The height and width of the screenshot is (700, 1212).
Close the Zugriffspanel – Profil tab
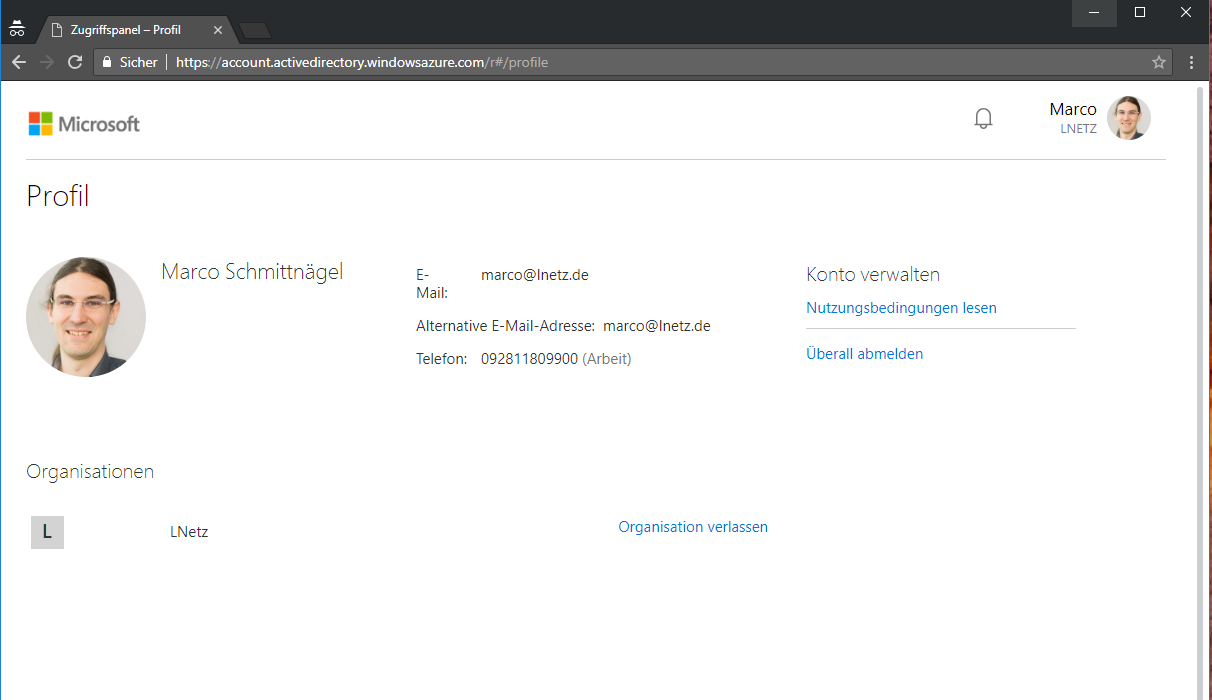pos(218,30)
